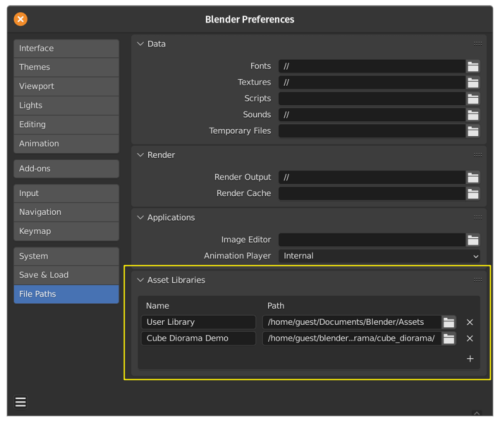This screenshot has height=423, width=500.
Task: Remove the Cube Diorama Demo library
Action: click(470, 338)
